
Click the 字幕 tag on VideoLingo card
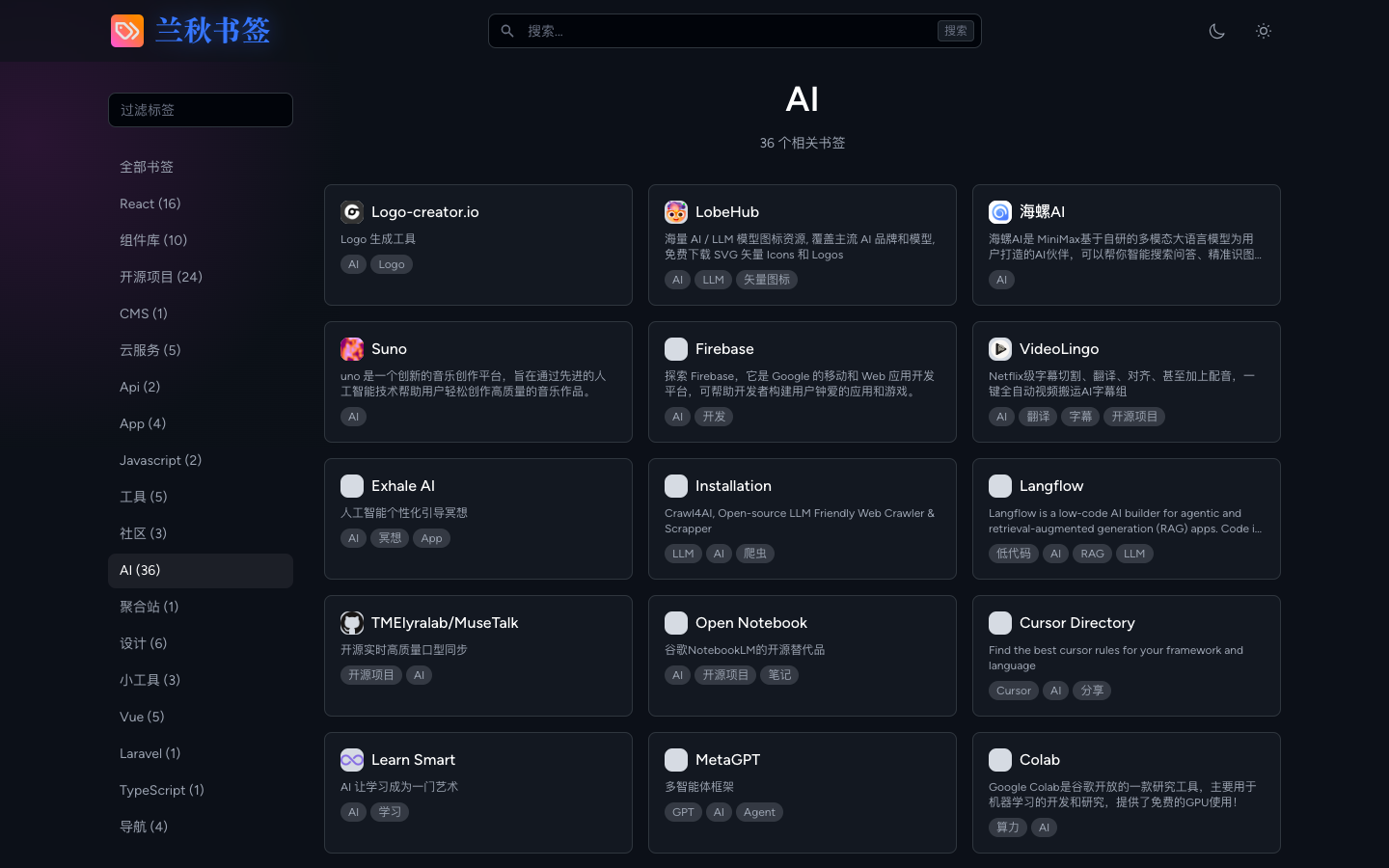point(1080,417)
